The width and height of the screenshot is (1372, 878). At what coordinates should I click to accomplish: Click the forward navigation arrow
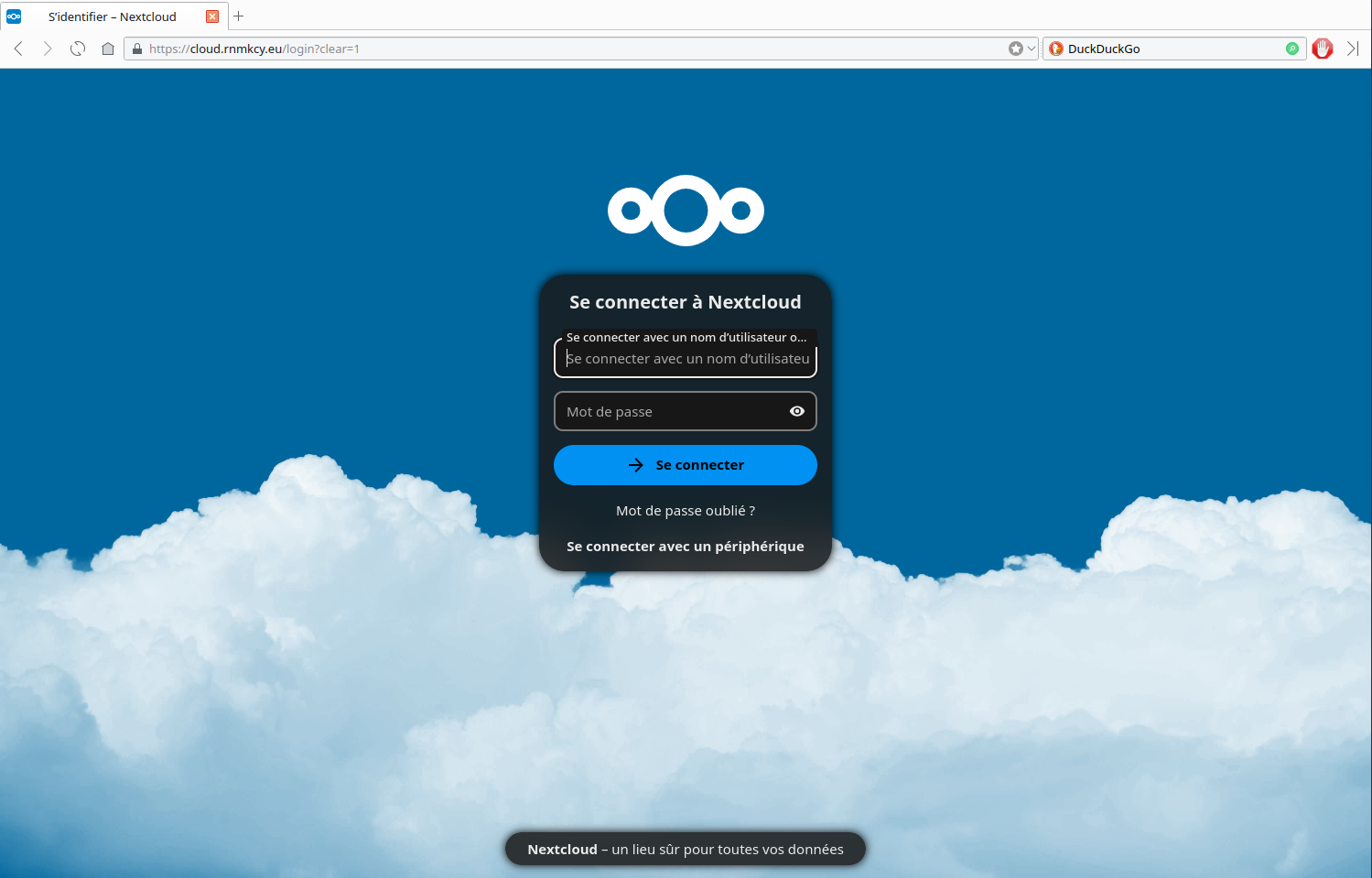coord(48,49)
